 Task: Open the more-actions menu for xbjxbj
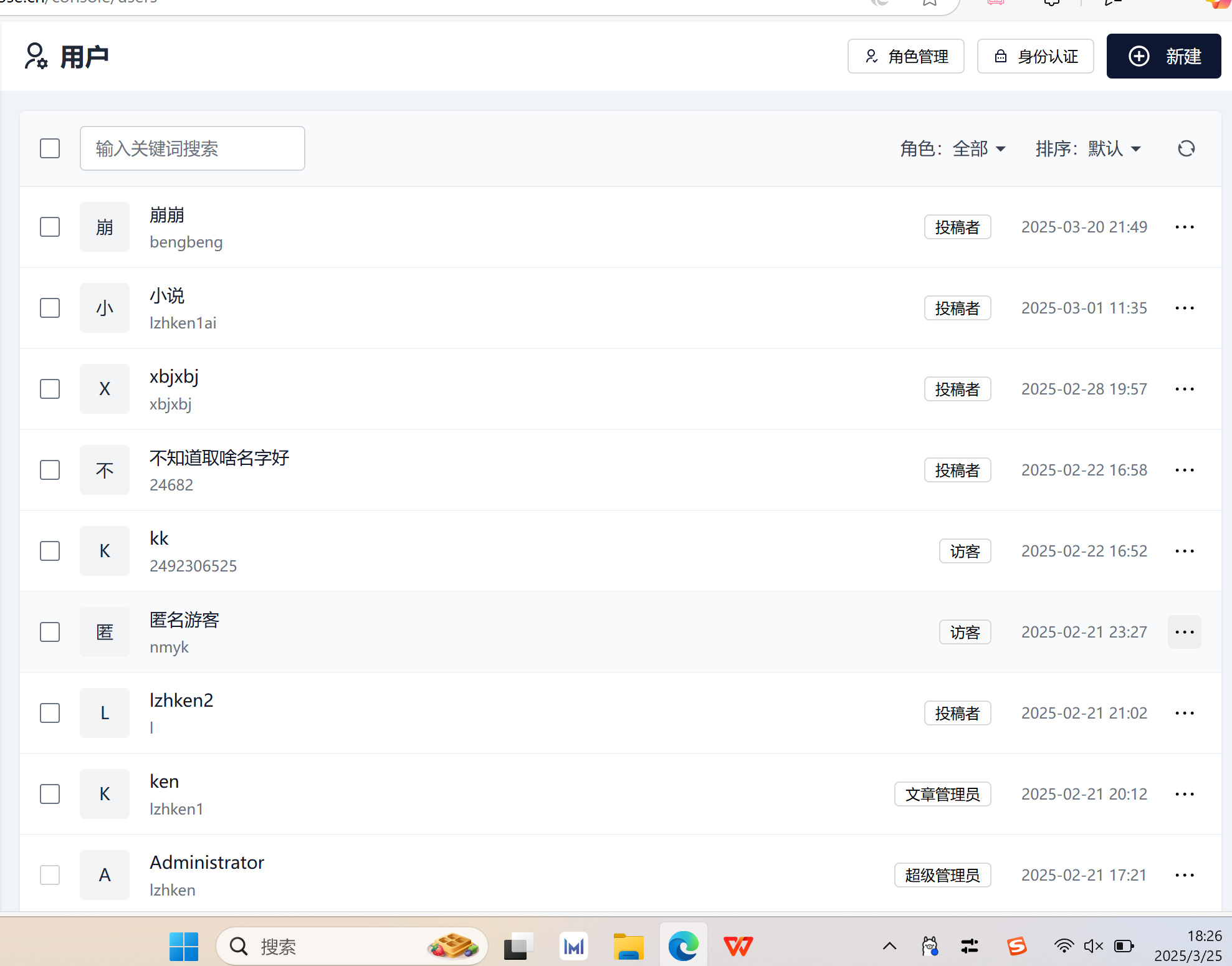pos(1184,389)
